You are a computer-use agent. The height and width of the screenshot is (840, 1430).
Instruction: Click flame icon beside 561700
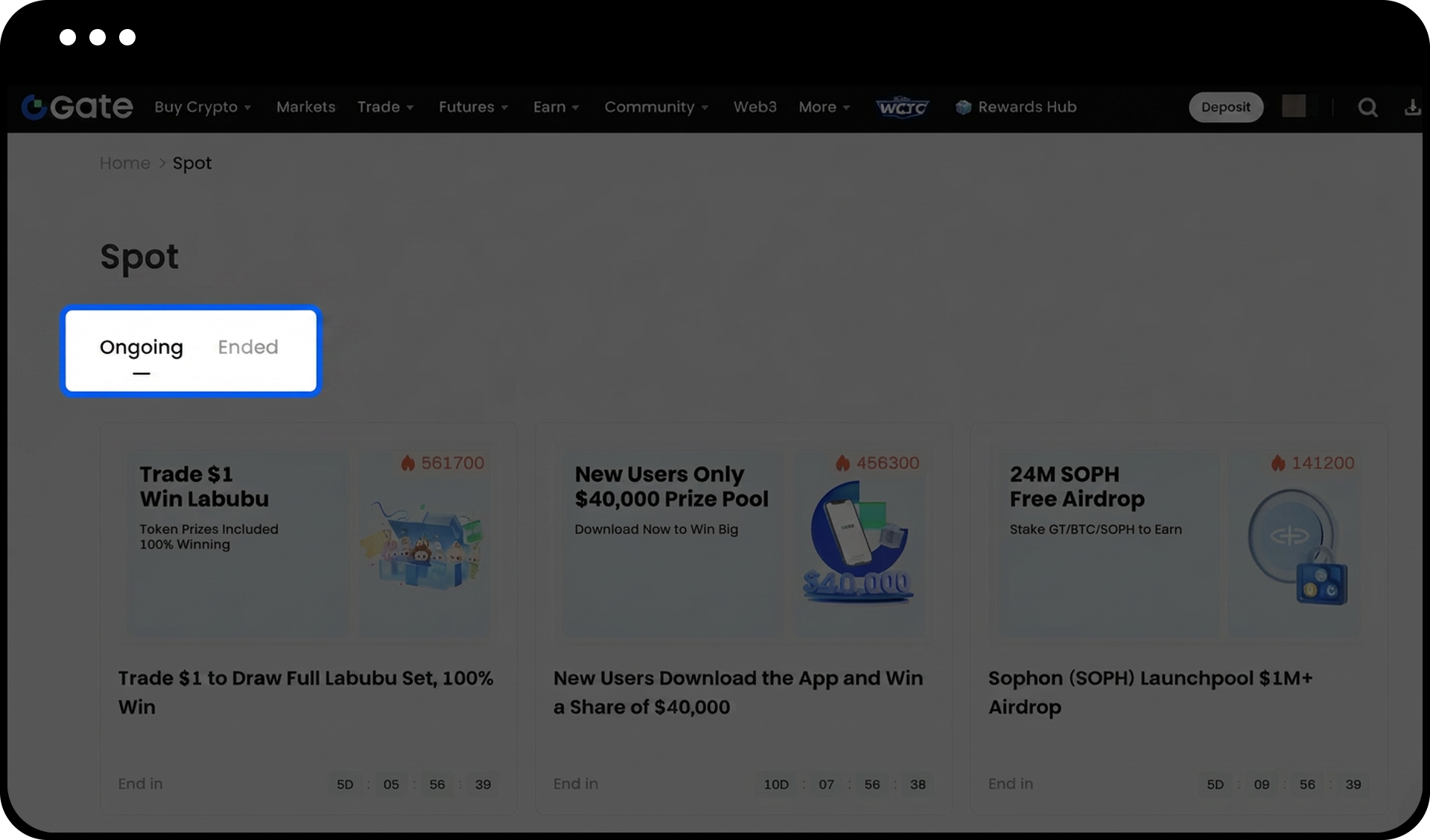[407, 463]
